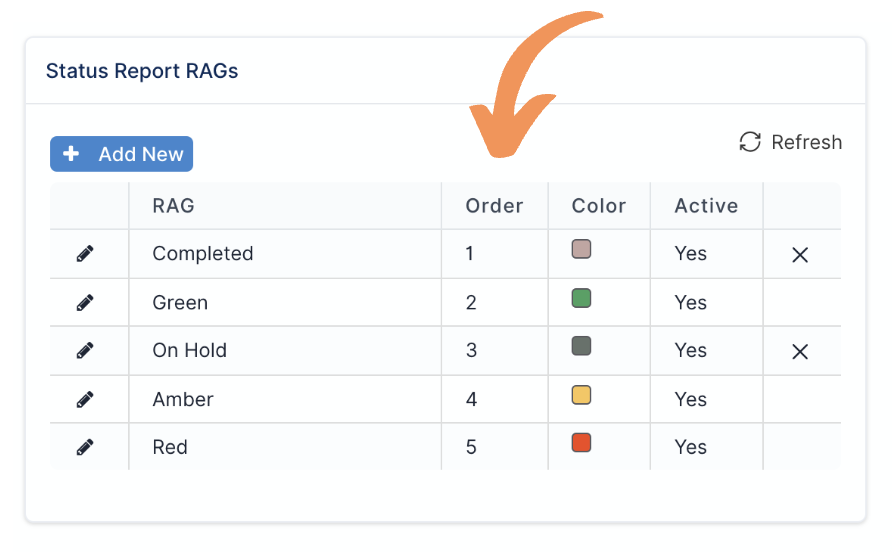Sort by the Order column header

tap(494, 206)
